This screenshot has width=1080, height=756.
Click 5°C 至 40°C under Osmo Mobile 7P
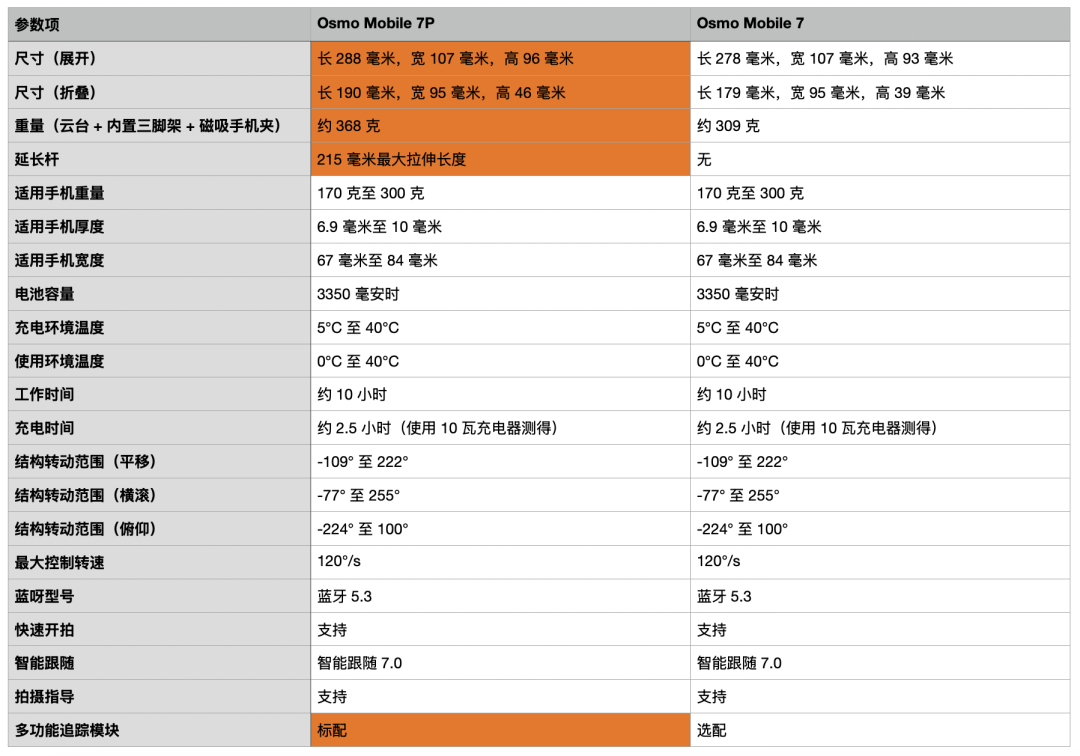click(x=500, y=328)
